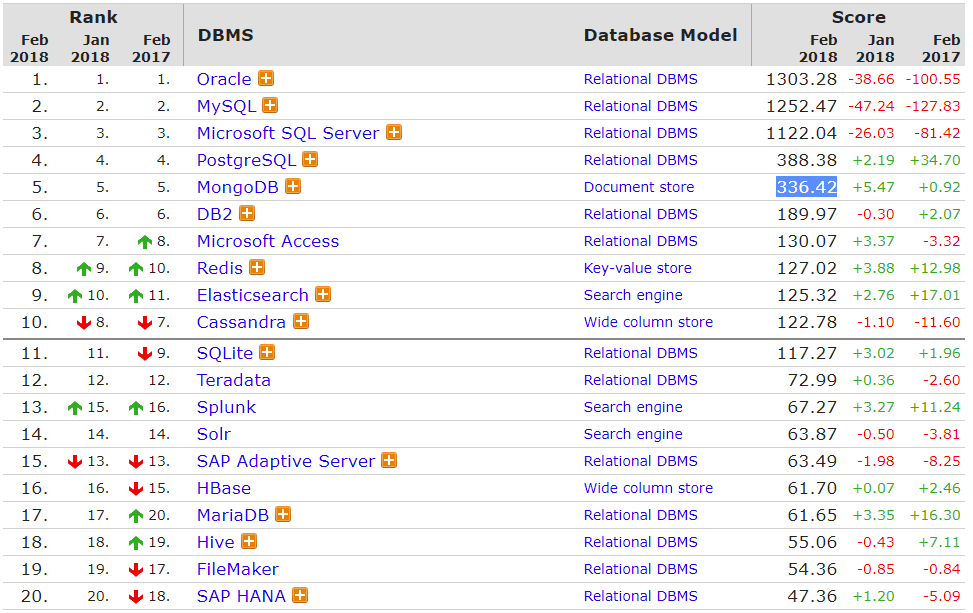Select MySQL's score 1252.47
Screen dimensions: 973x613
[801, 106]
